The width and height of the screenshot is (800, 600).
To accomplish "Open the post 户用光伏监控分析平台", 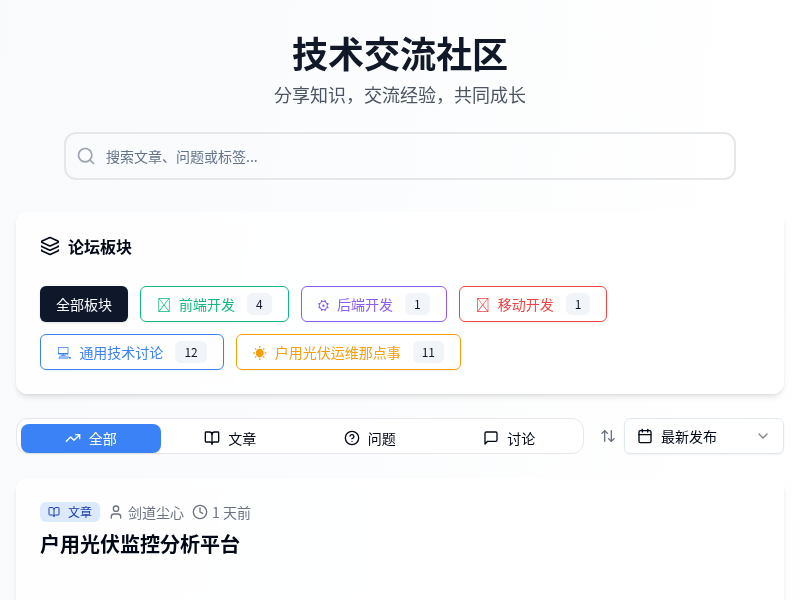I will coord(140,545).
